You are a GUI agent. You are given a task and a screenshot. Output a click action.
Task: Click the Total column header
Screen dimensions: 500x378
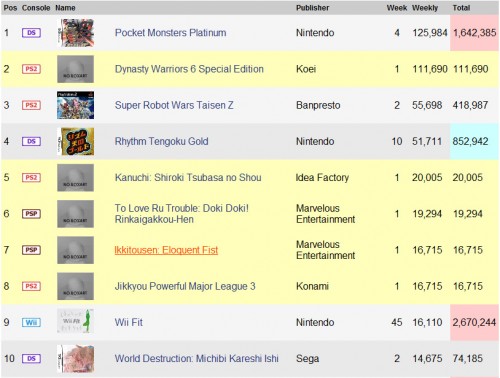pyautogui.click(x=461, y=8)
